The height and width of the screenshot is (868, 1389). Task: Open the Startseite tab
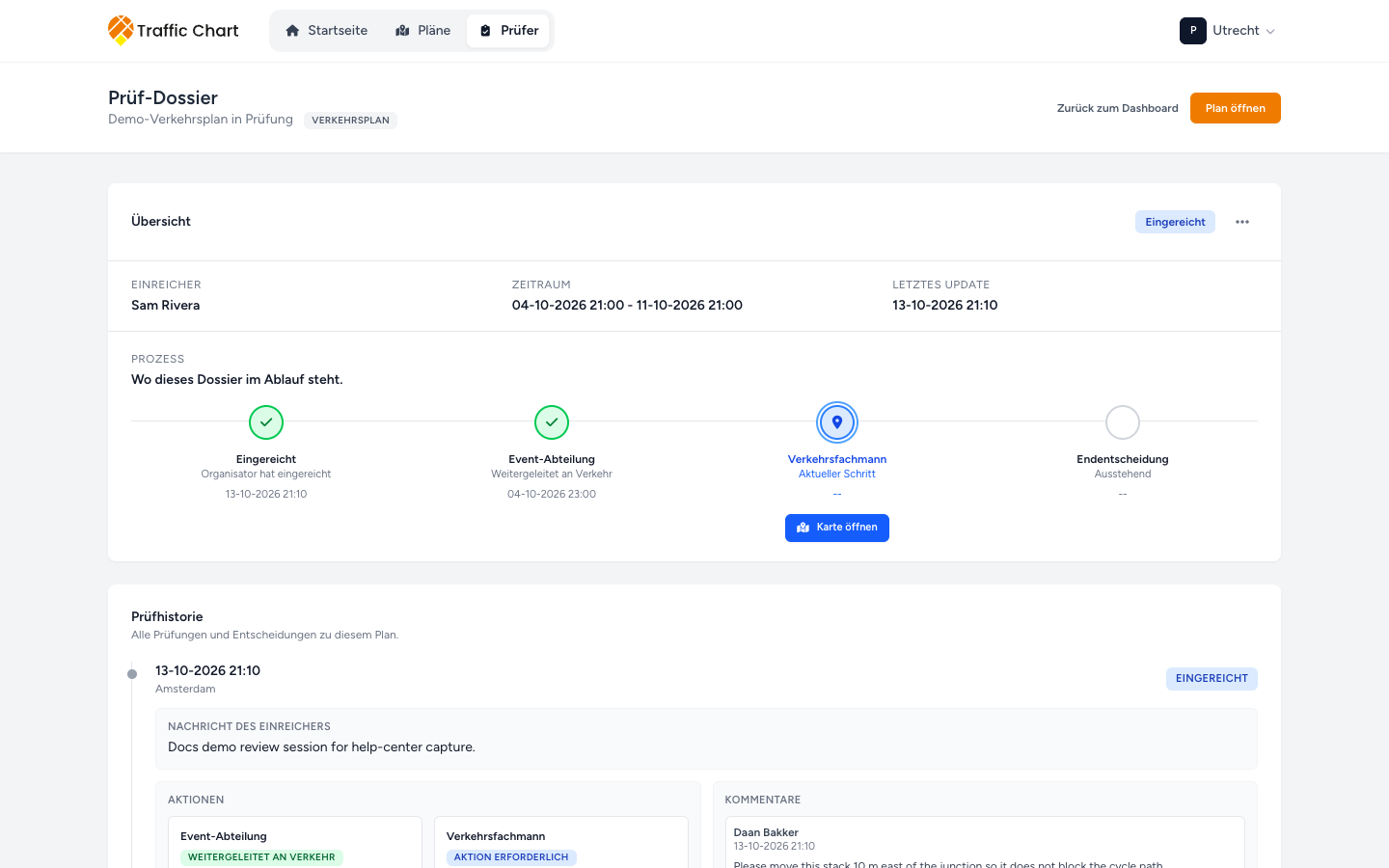(x=327, y=31)
